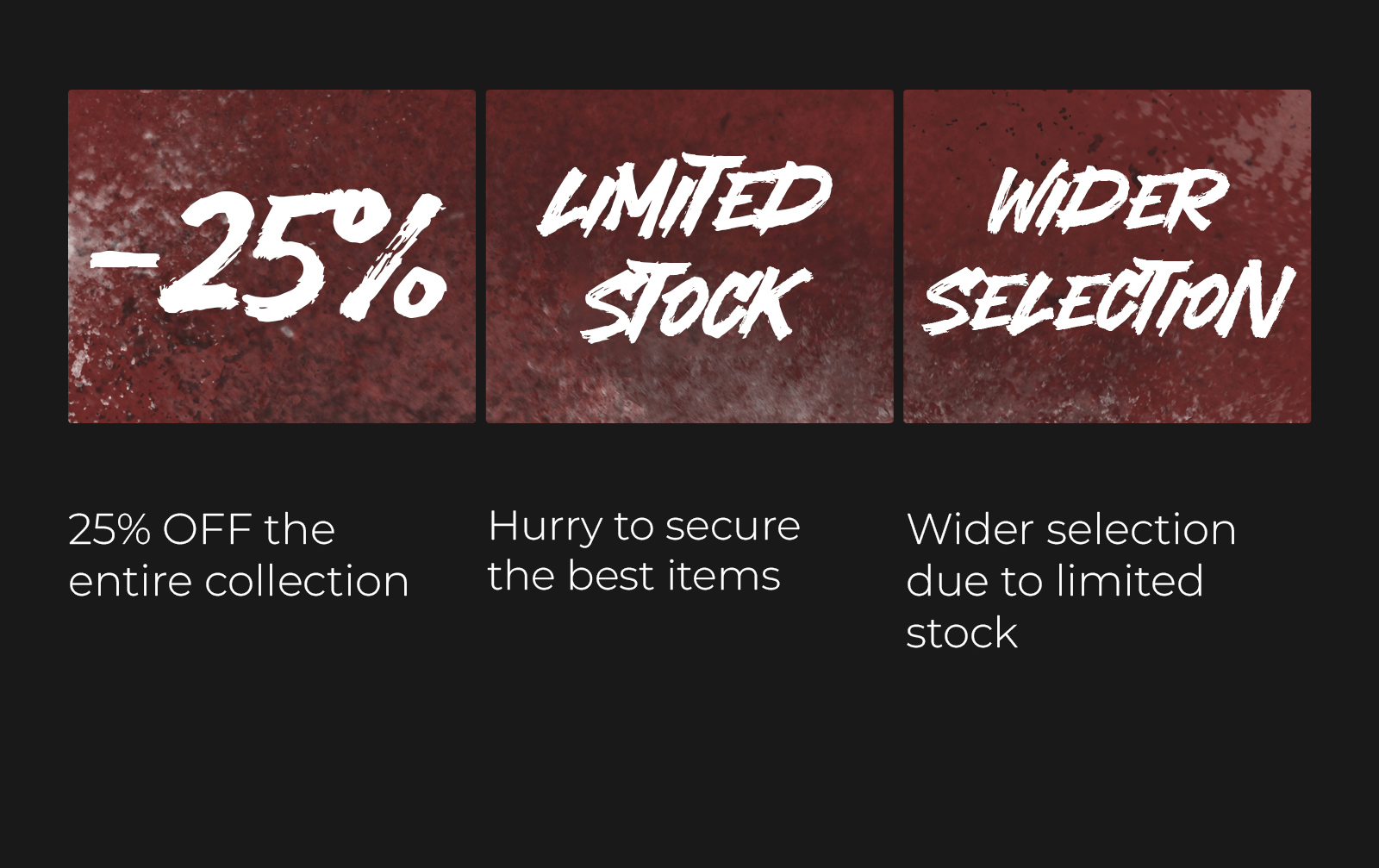1379x868 pixels.
Task: Click the painted number 25 in the first banner
Action: pos(246,256)
